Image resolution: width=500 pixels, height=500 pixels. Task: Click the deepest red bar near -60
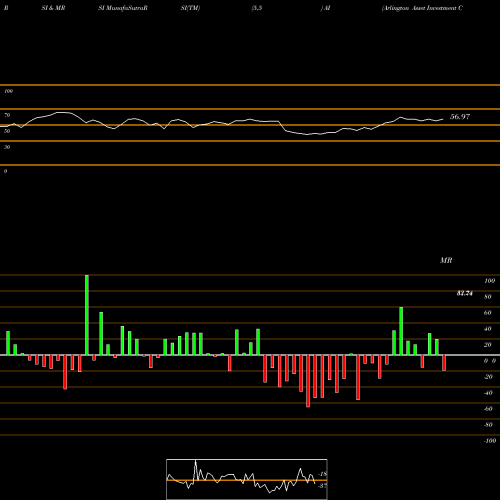tap(308, 381)
